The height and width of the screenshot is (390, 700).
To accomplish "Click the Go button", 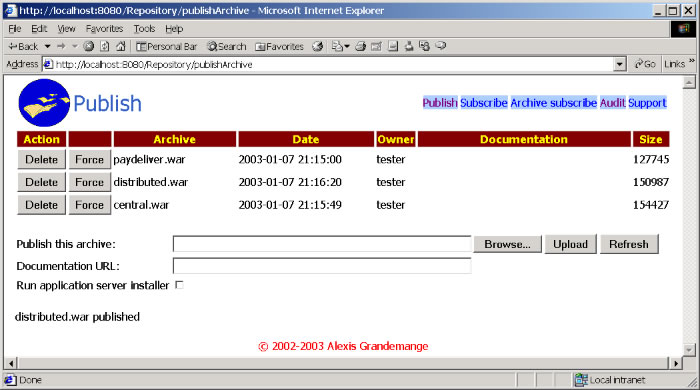I will click(x=645, y=64).
